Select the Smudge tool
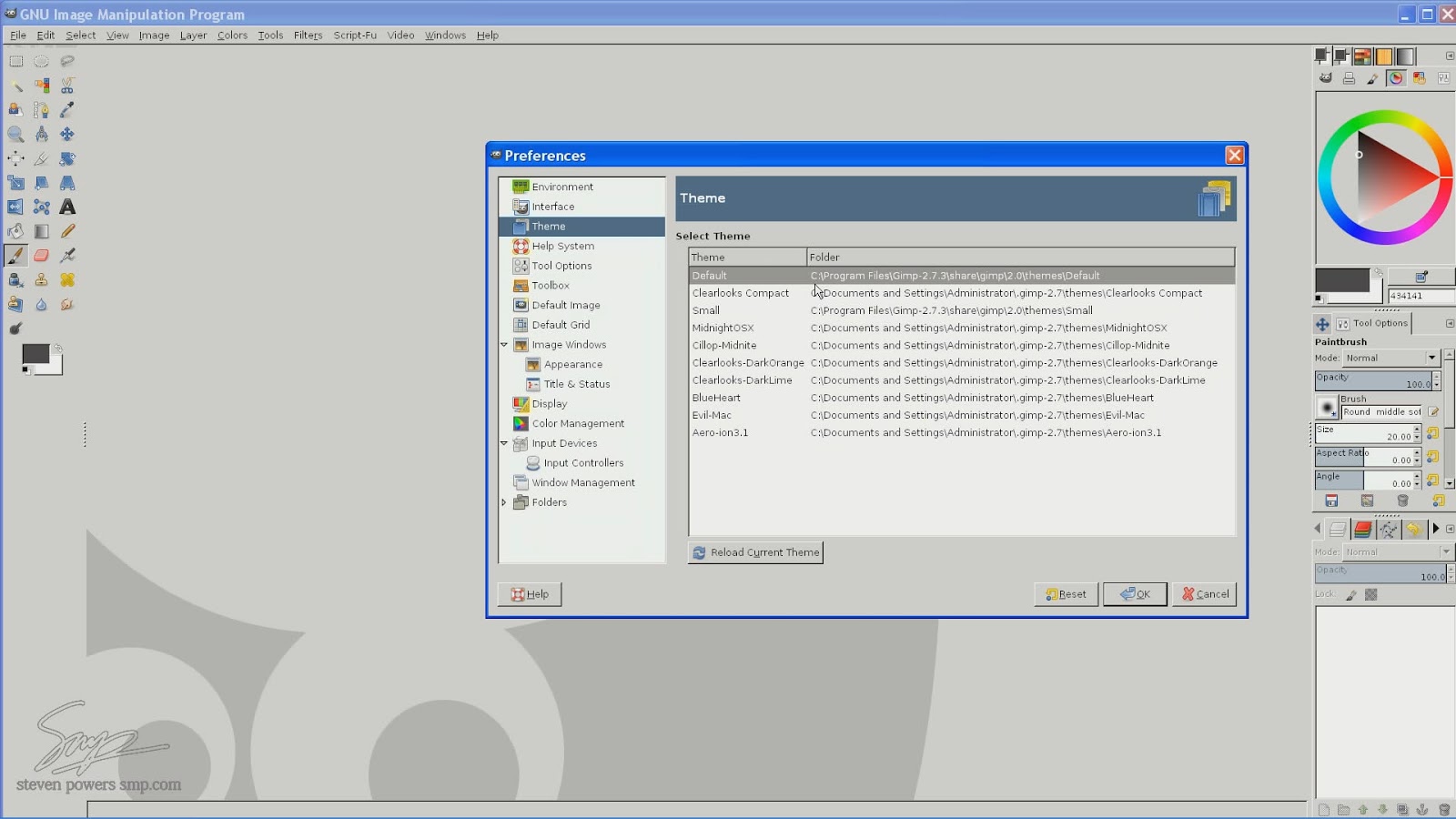1456x819 pixels. click(x=67, y=305)
